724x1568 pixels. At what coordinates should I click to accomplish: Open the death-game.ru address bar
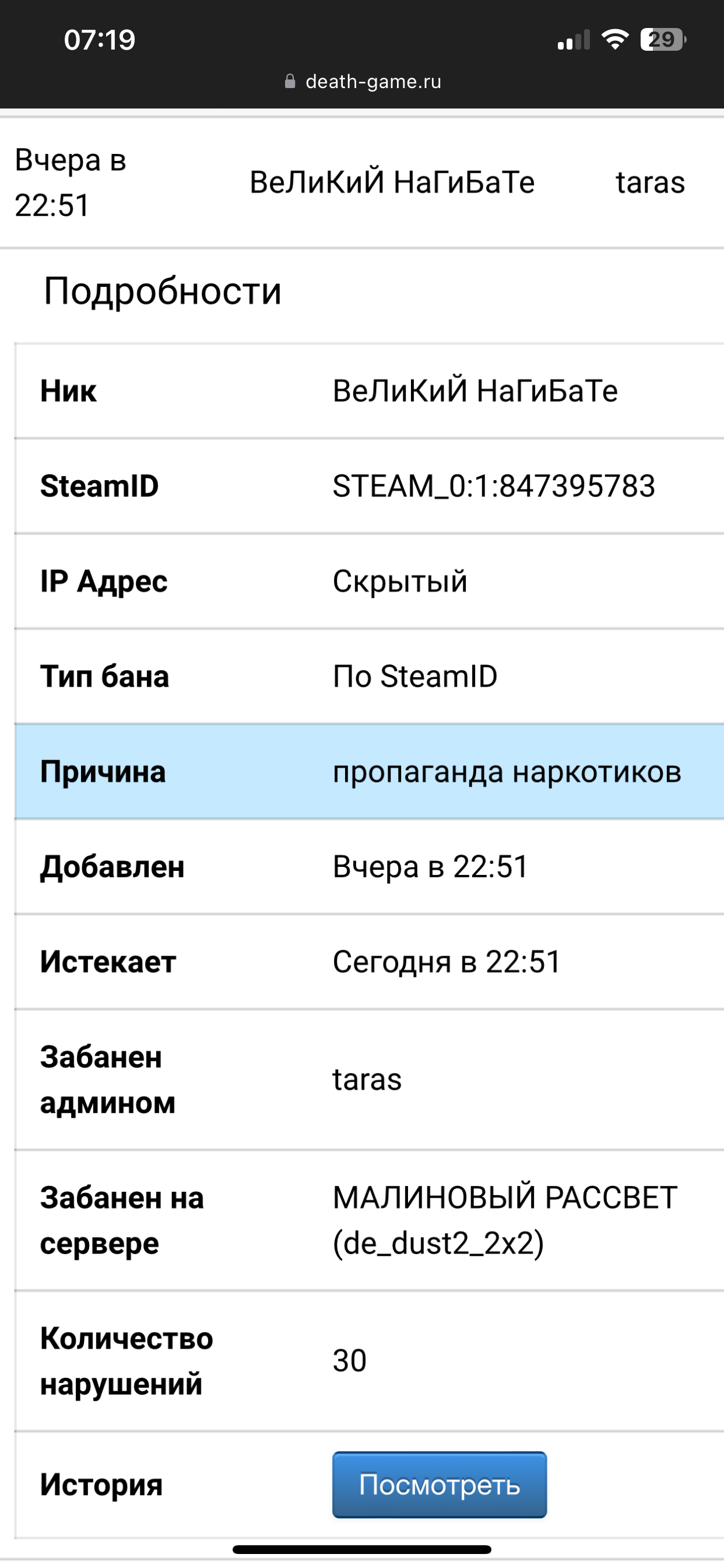[x=363, y=81]
